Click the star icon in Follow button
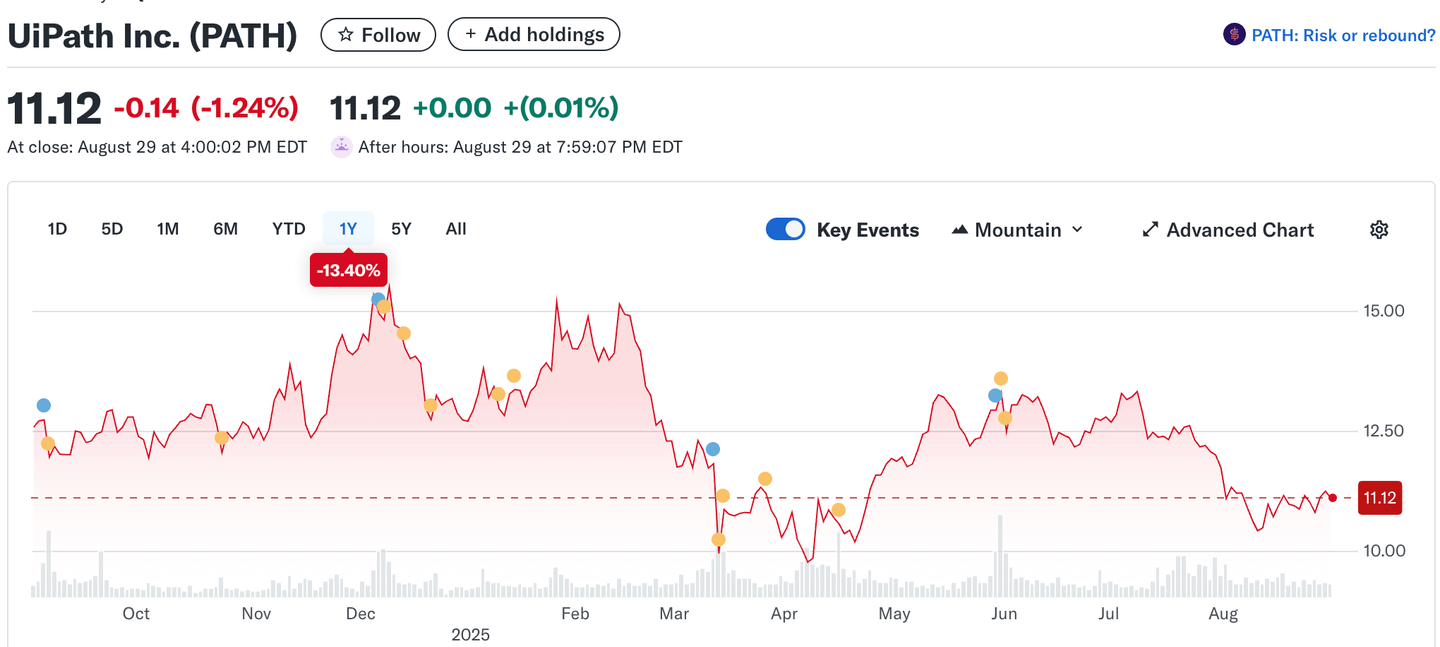 [346, 35]
